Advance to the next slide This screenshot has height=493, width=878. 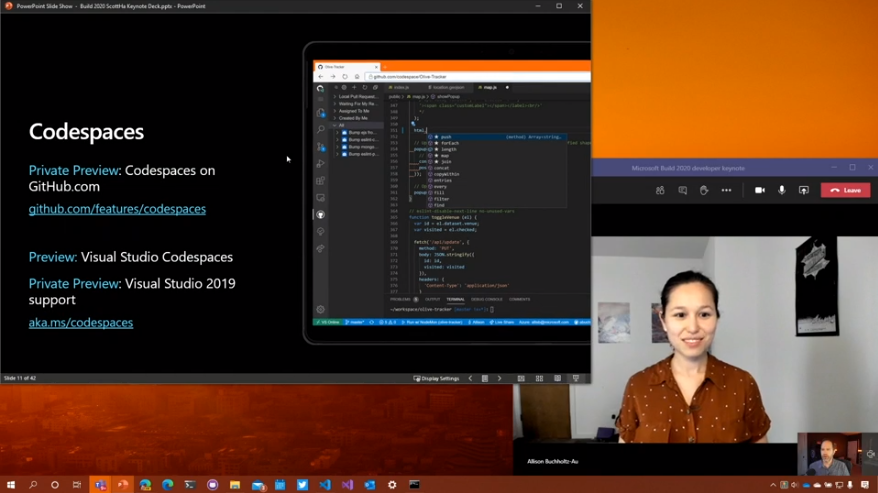point(499,379)
